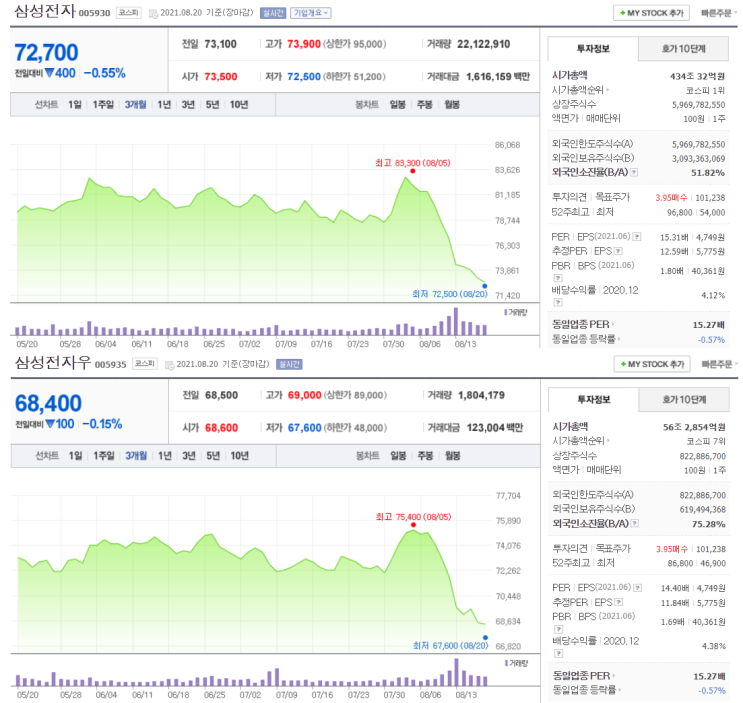
Task: Click help icon under 삼성전자우 배당수익률
Action: click(559, 653)
